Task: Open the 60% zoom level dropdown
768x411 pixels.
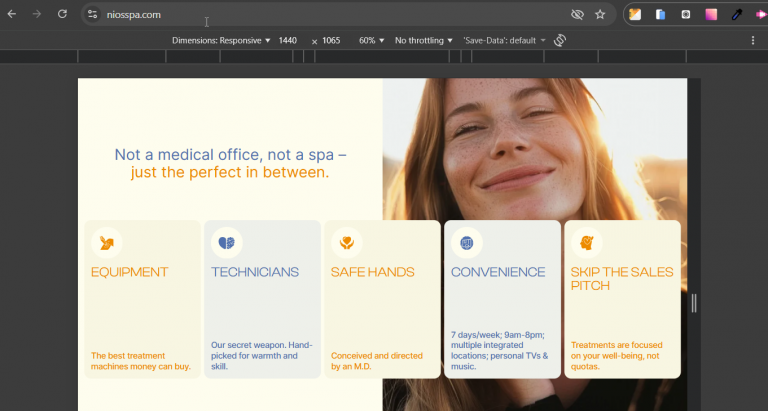Action: point(371,40)
